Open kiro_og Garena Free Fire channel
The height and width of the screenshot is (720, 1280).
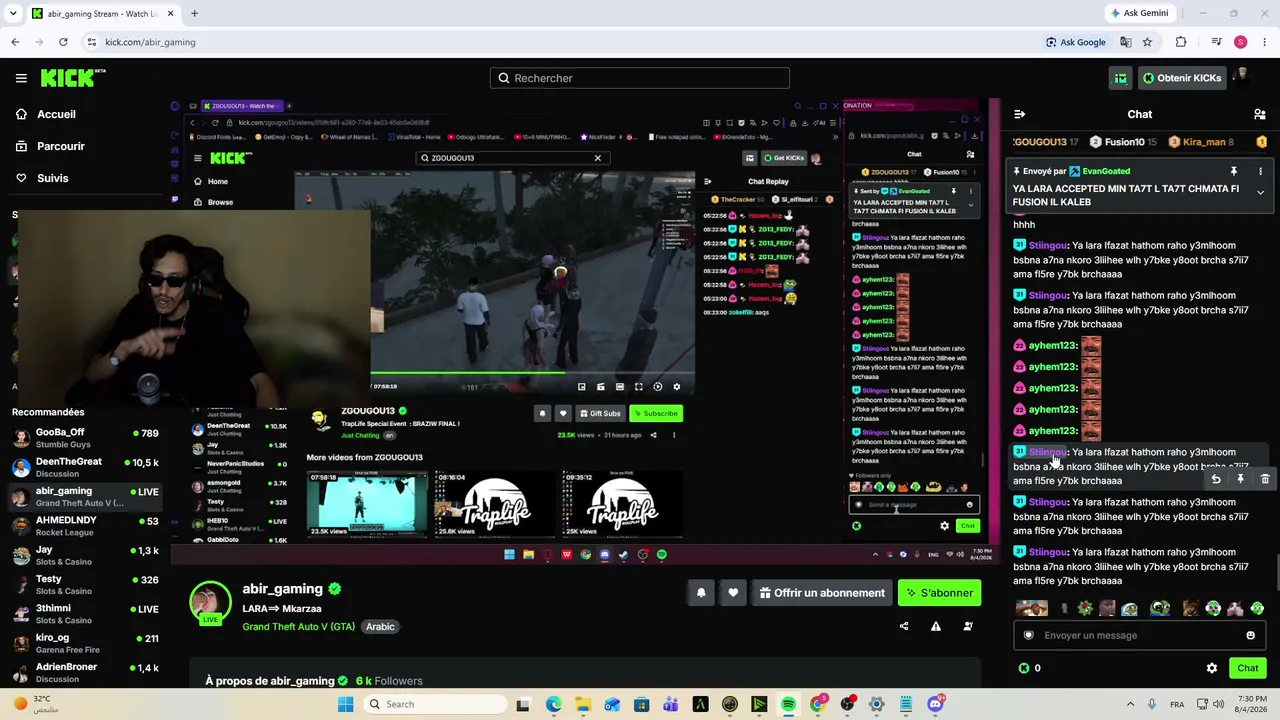coord(85,643)
